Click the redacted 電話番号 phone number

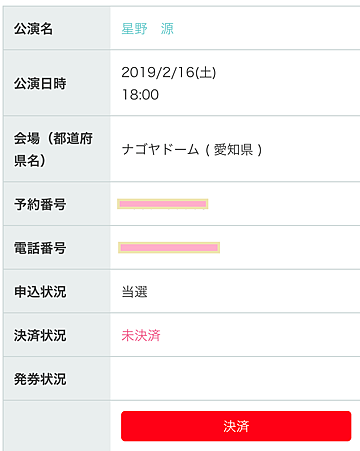(x=169, y=247)
